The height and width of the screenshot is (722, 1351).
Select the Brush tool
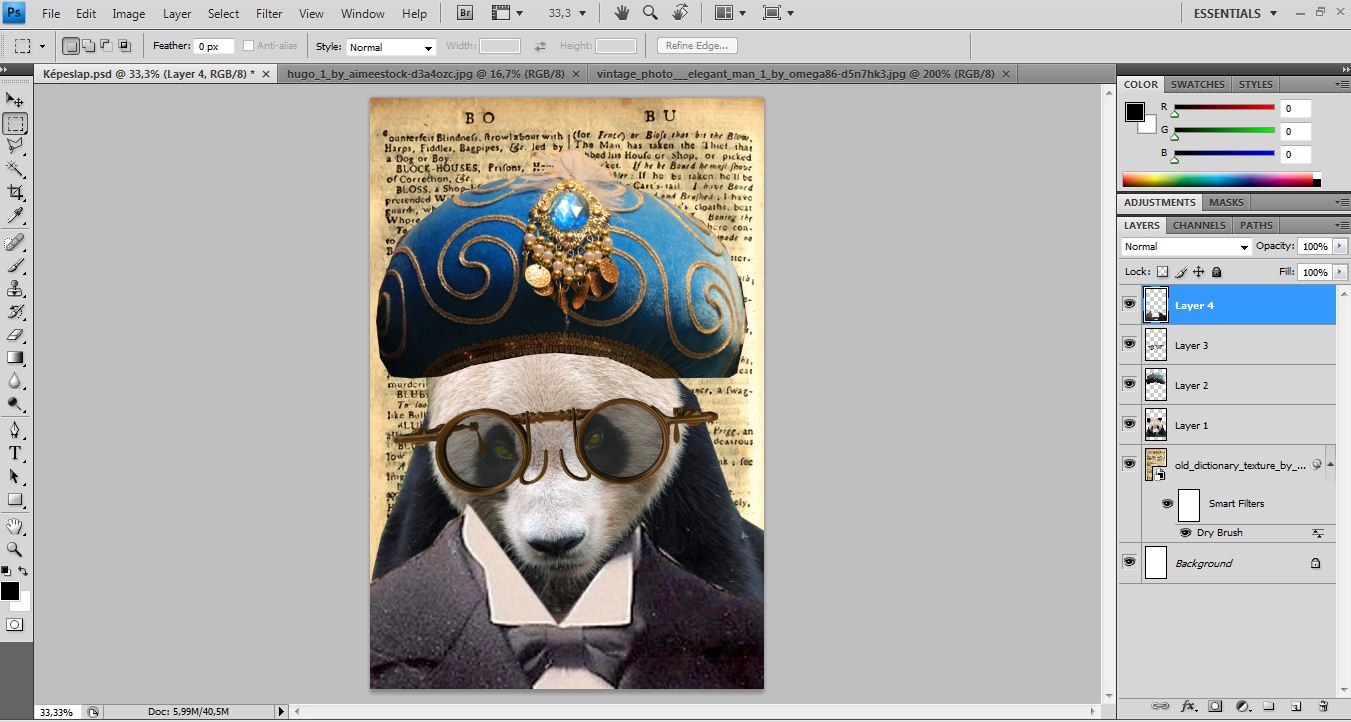[x=15, y=266]
